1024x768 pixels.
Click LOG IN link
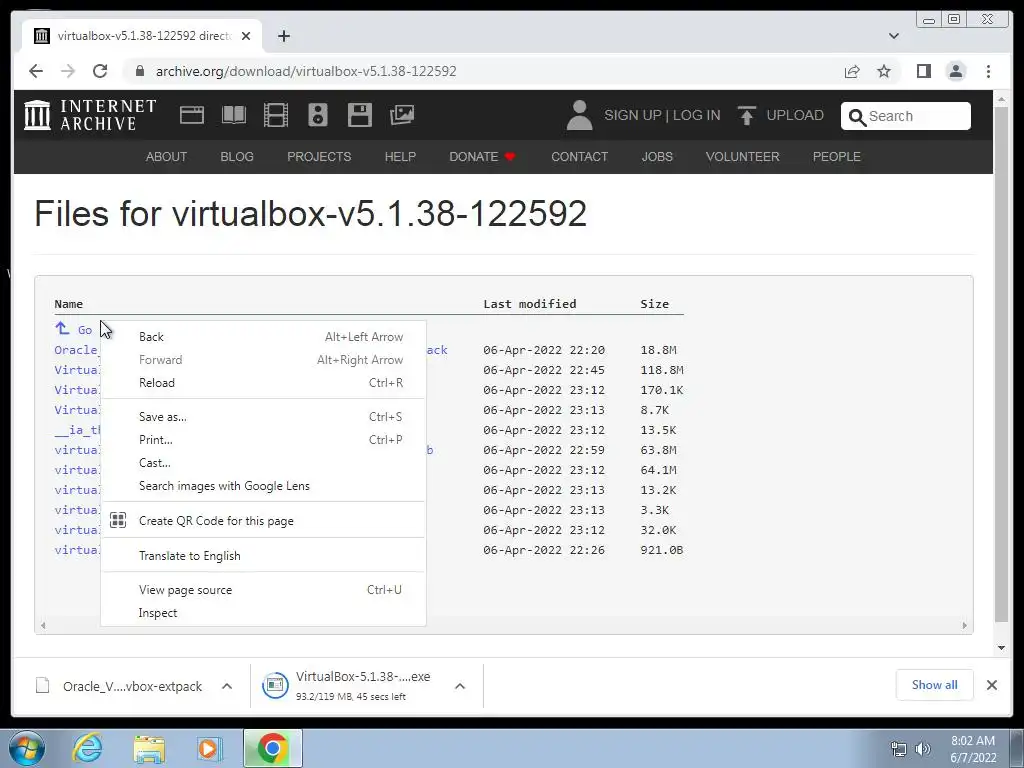[x=697, y=115]
